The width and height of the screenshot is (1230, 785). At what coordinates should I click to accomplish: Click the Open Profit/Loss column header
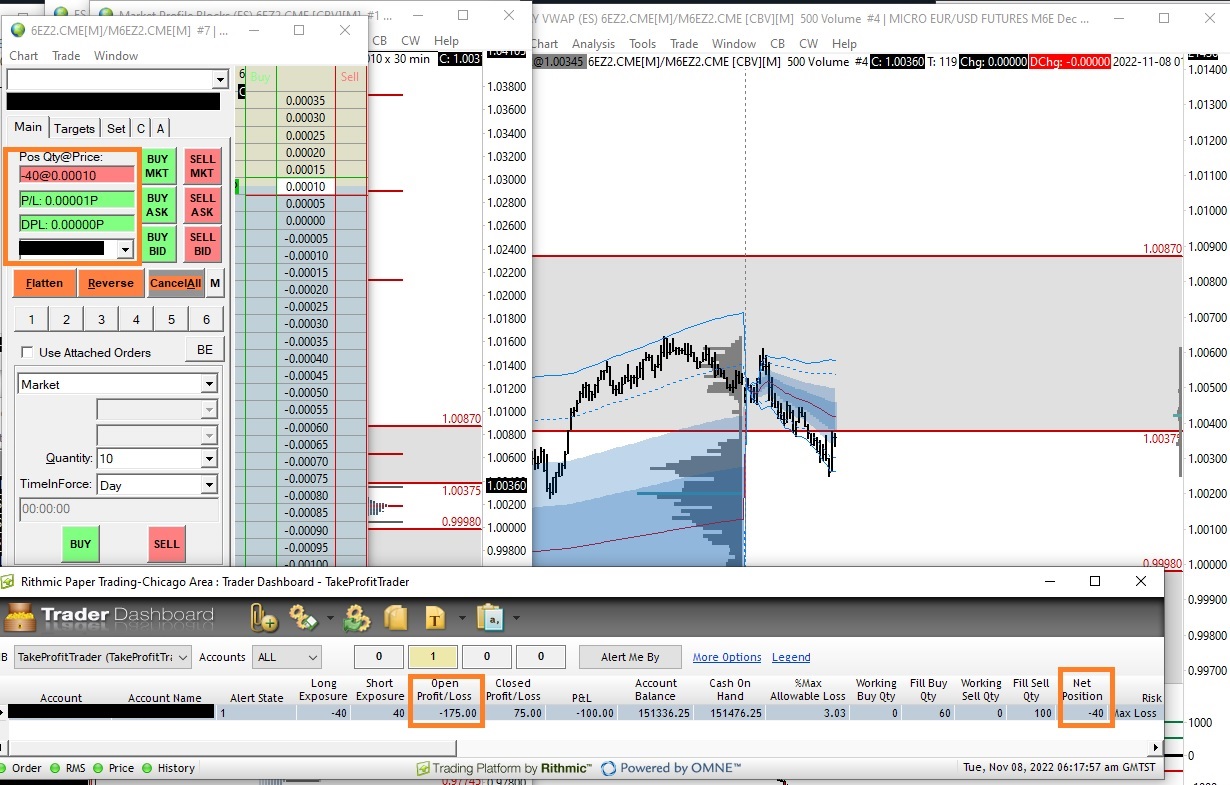pyautogui.click(x=447, y=690)
